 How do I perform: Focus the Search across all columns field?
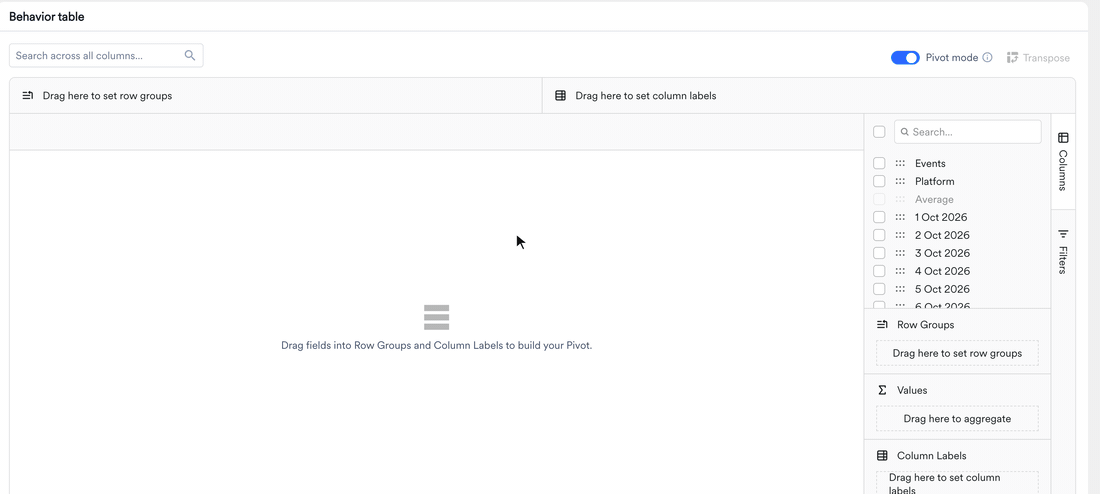click(106, 55)
